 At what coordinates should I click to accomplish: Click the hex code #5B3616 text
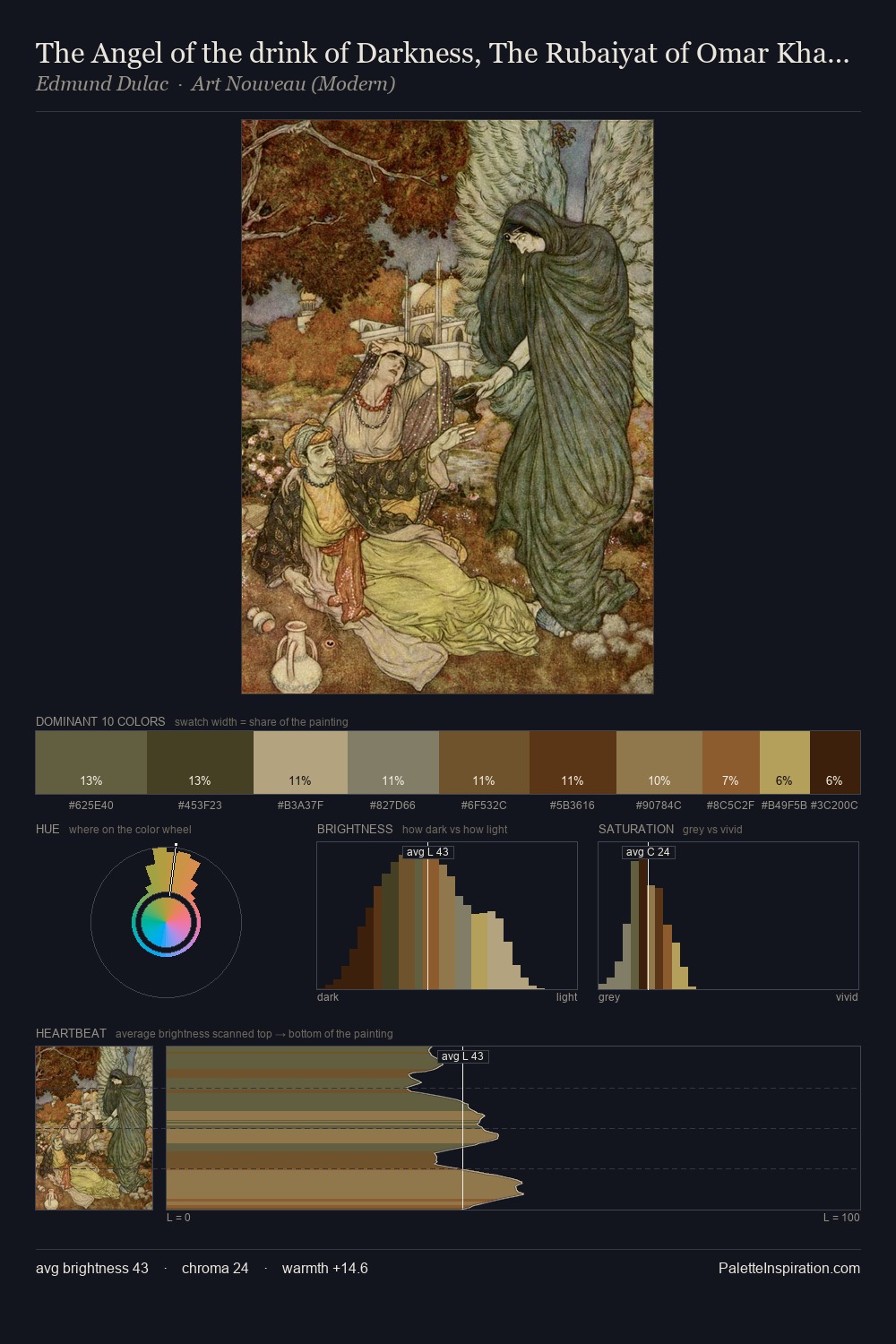[x=573, y=805]
